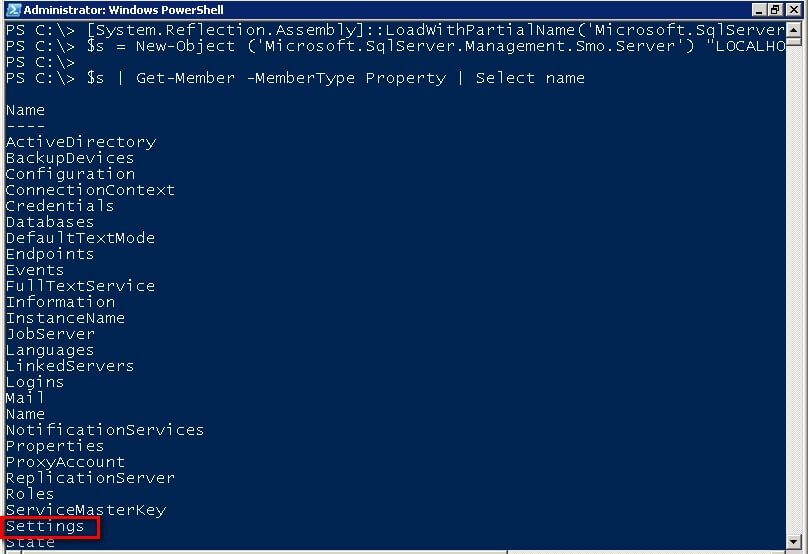
Task: Click the vertical scrollbar thumb
Action: [x=794, y=42]
